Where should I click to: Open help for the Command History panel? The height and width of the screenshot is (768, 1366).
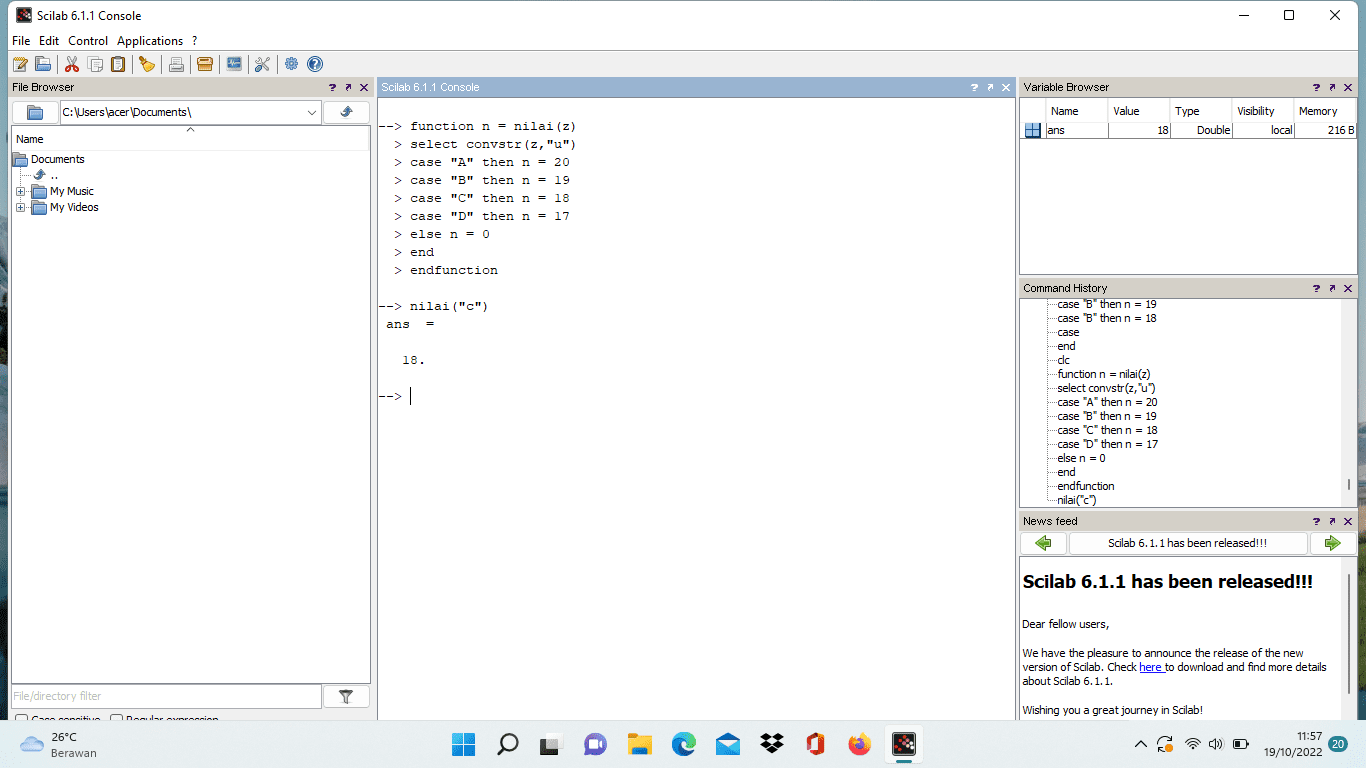pyautogui.click(x=1317, y=289)
